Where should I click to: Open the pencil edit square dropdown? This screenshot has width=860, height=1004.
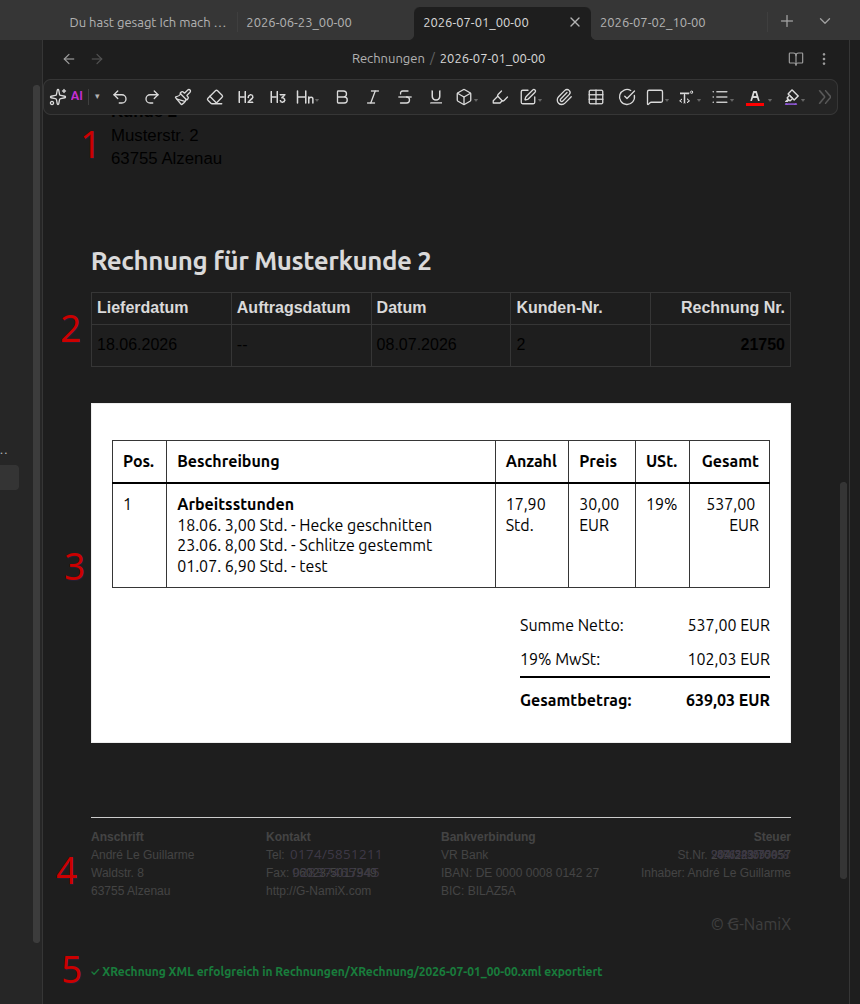click(x=531, y=97)
